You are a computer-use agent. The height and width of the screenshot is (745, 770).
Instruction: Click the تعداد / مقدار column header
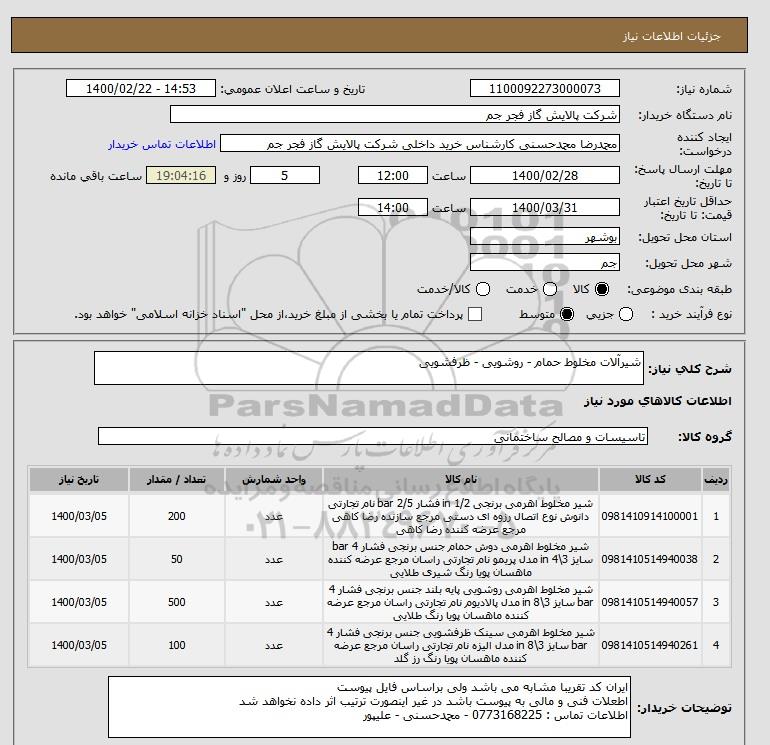coord(177,480)
